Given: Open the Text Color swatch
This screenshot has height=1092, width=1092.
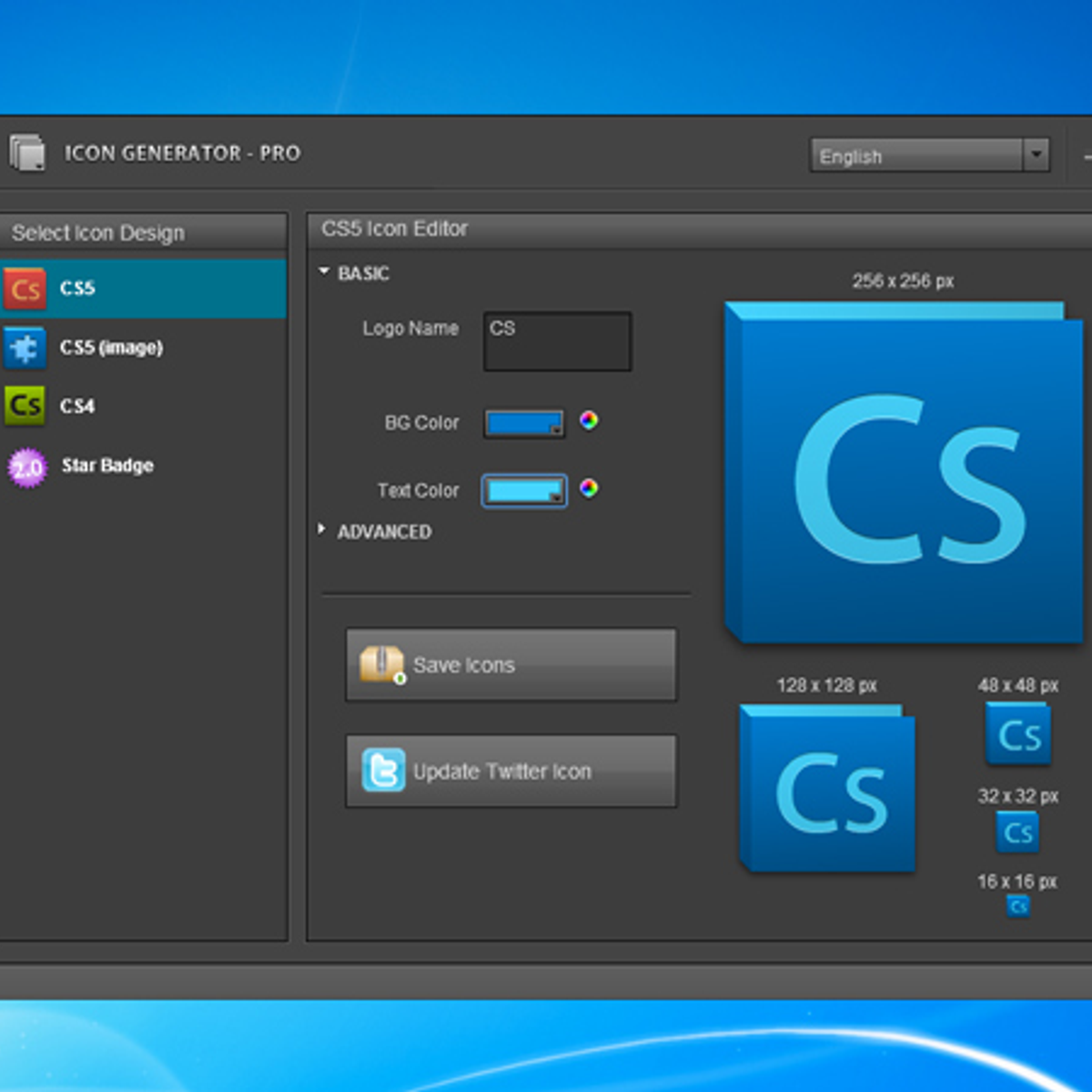Looking at the screenshot, I should [524, 490].
